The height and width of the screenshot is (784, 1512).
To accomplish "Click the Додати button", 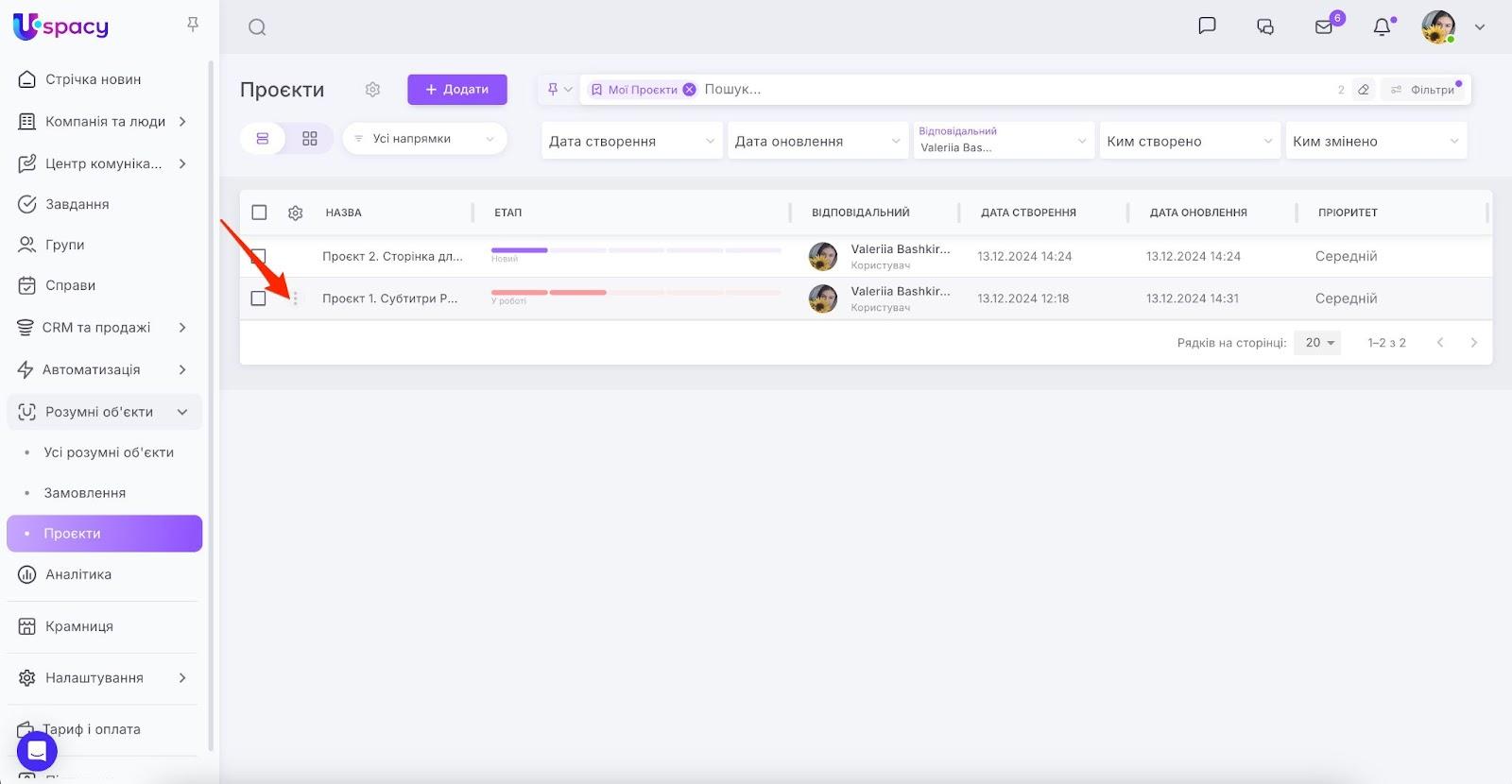I will coord(457,90).
